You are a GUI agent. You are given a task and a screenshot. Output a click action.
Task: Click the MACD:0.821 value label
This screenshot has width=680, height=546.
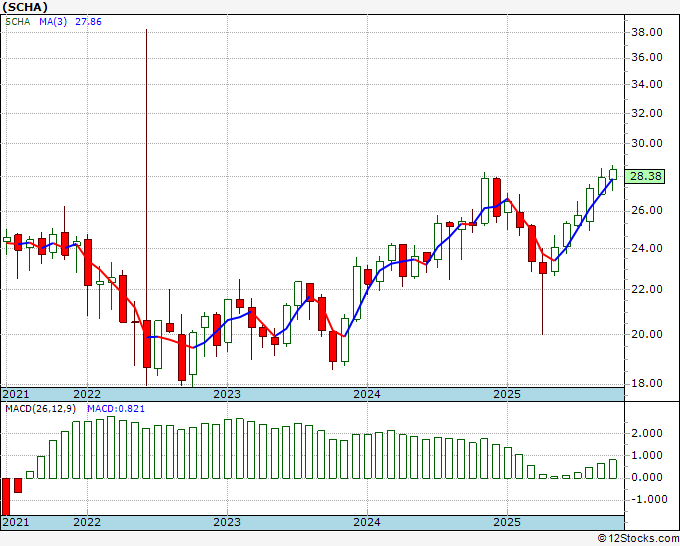(x=116, y=409)
